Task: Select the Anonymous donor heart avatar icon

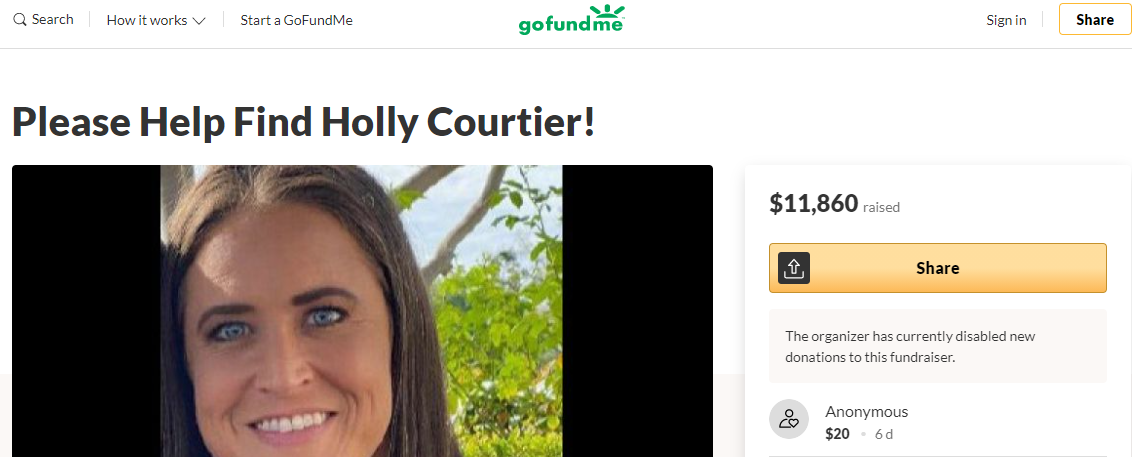Action: tap(788, 419)
